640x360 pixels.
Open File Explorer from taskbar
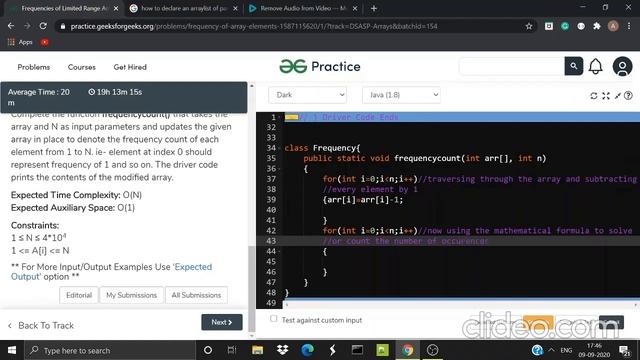[257, 350]
